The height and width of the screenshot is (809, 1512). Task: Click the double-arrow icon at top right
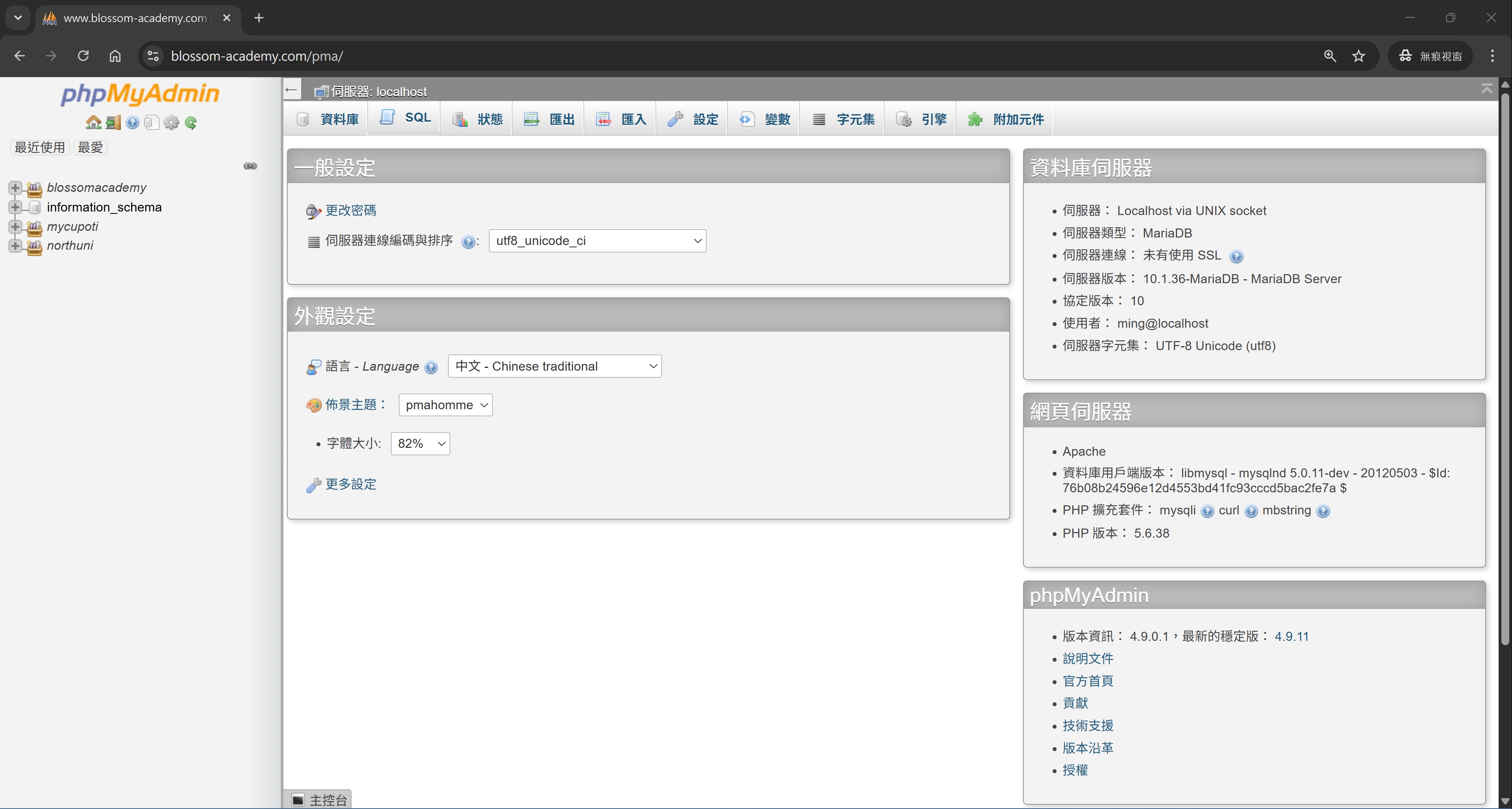point(1487,89)
